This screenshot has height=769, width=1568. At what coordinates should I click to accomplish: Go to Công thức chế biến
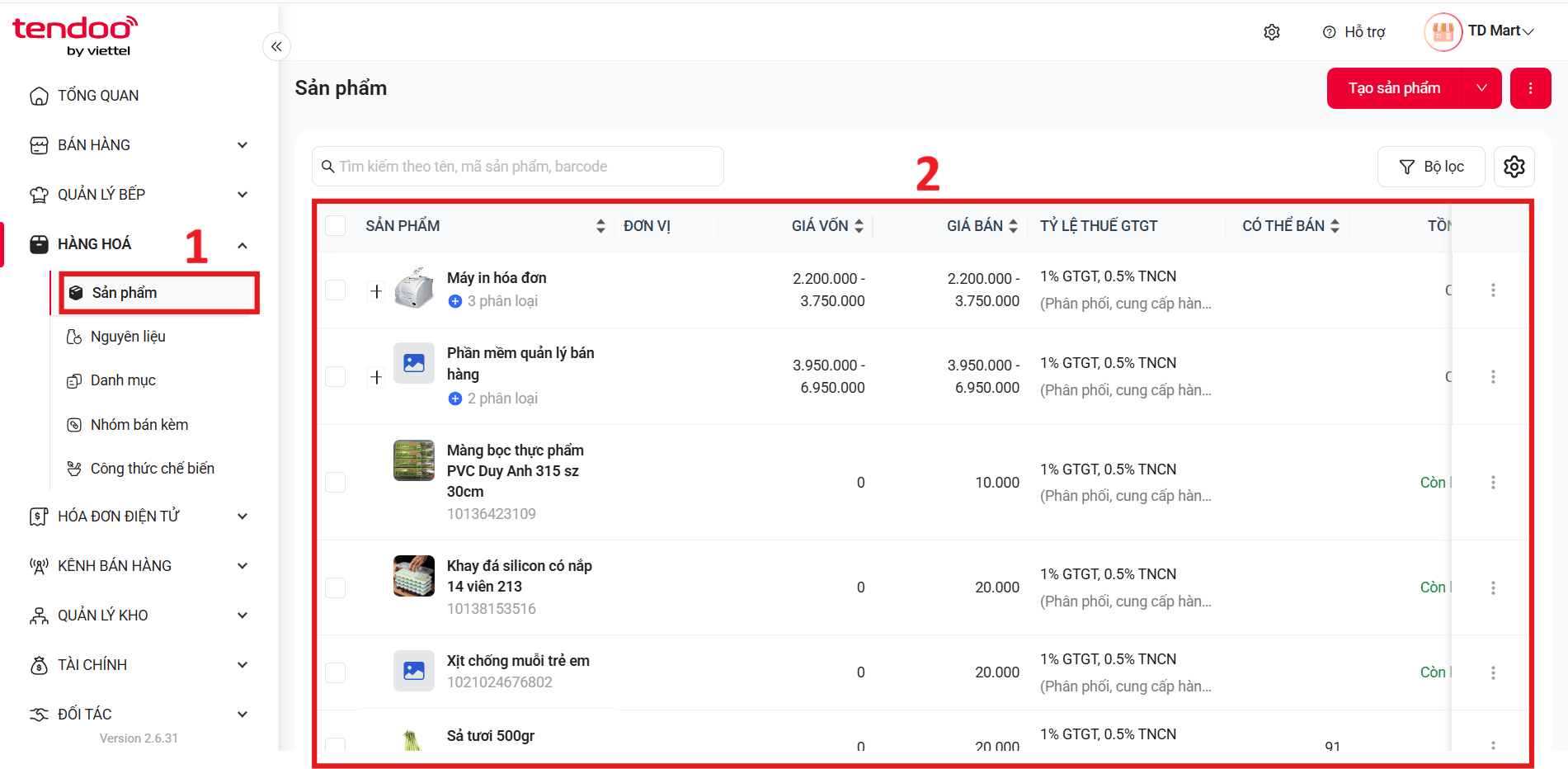[153, 469]
